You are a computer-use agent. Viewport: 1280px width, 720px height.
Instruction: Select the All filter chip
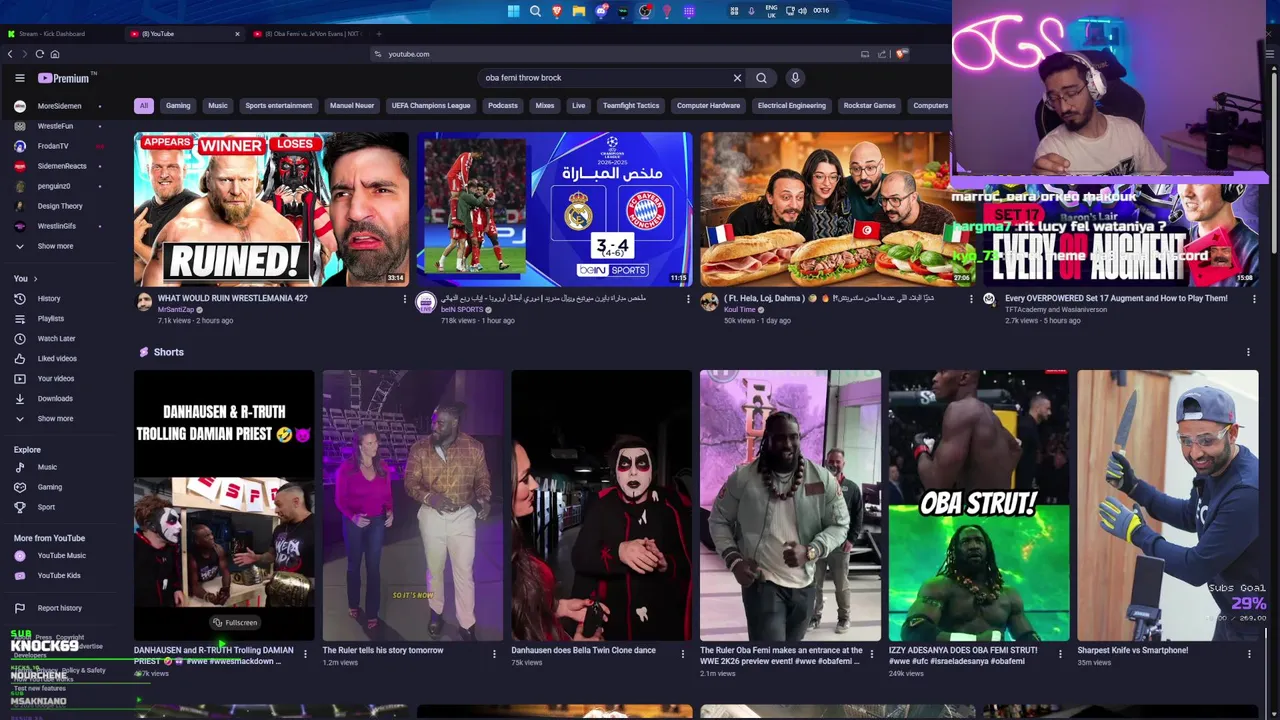point(143,105)
